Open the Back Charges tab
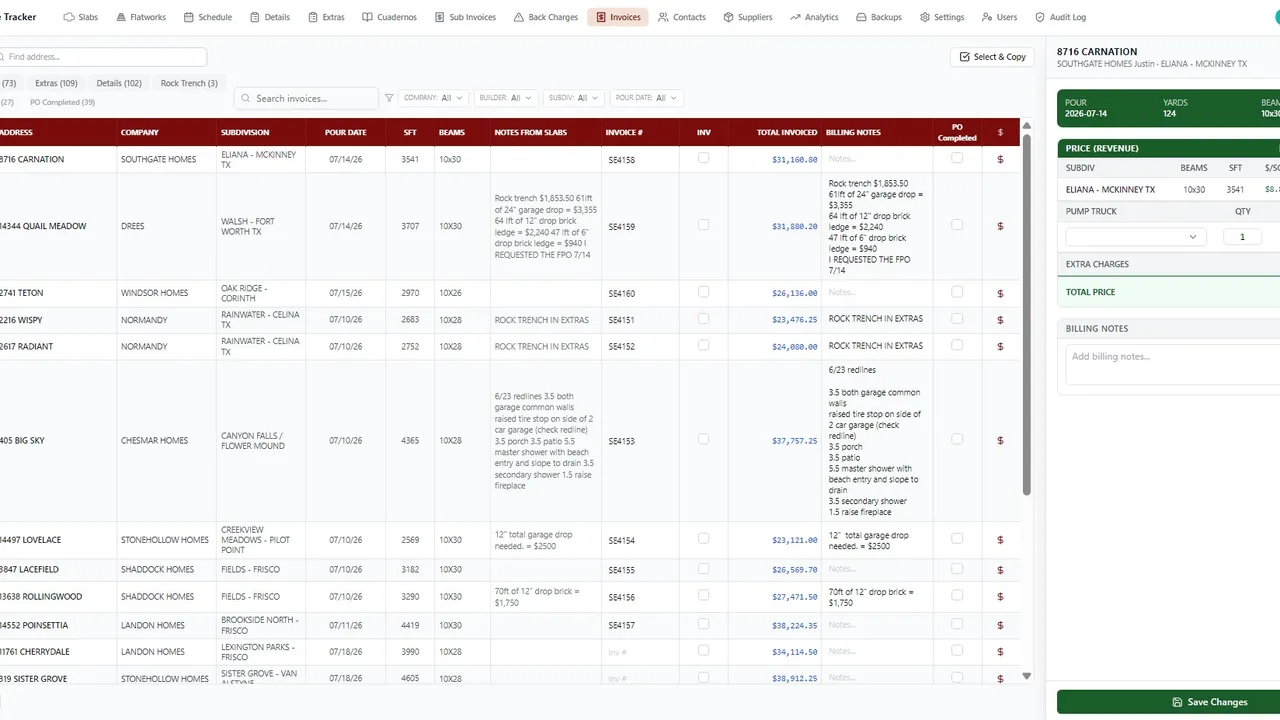The height and width of the screenshot is (720, 1280). pyautogui.click(x=546, y=17)
